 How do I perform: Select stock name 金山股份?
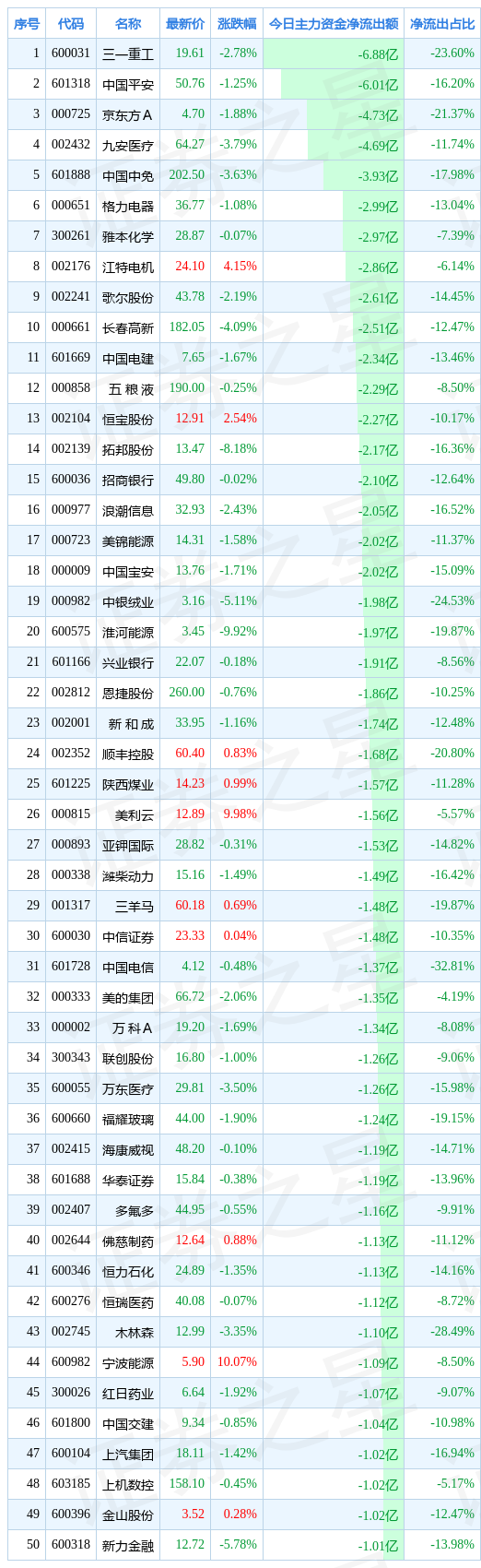coord(128,1515)
